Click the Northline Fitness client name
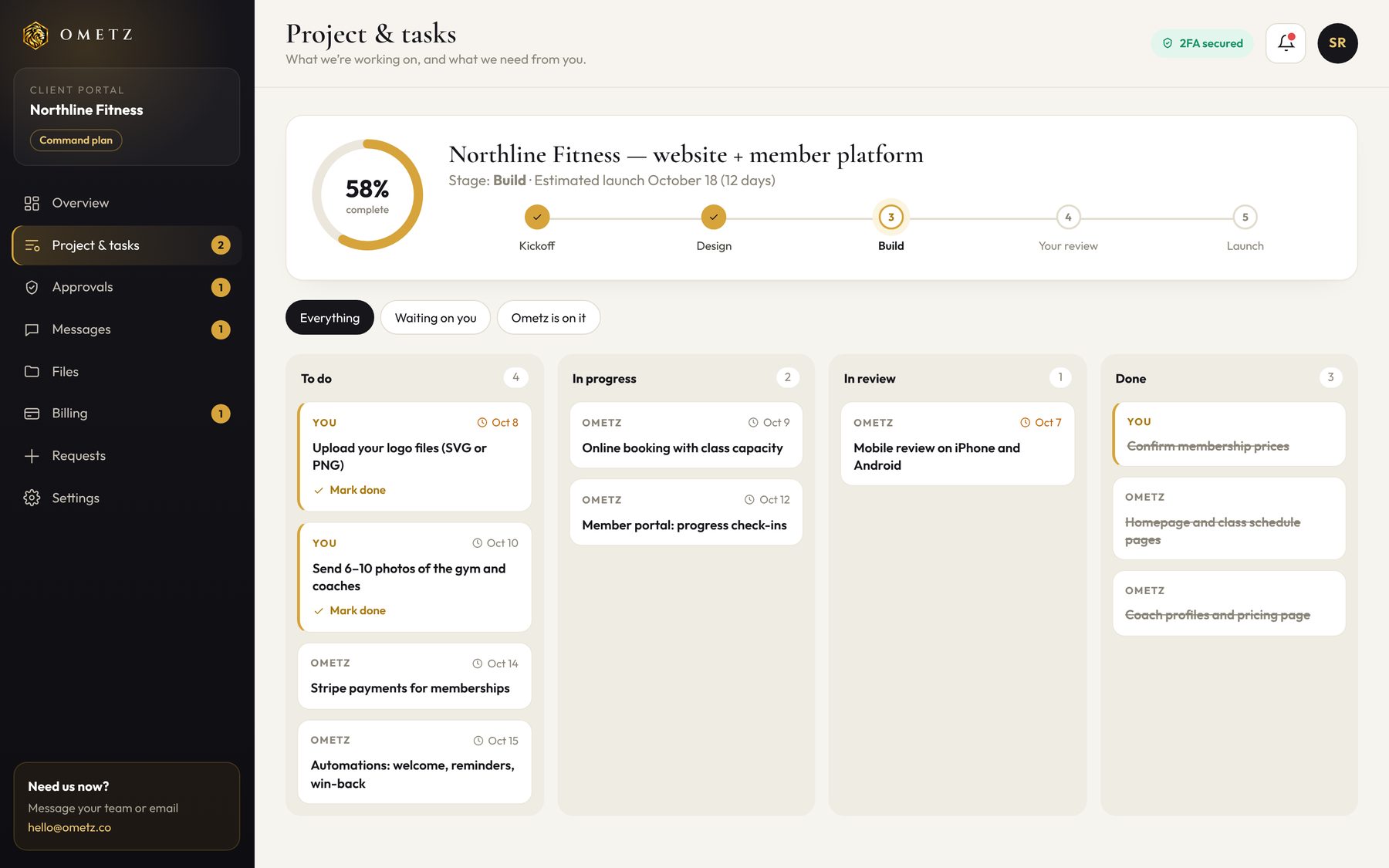This screenshot has height=868, width=1389. [x=86, y=110]
